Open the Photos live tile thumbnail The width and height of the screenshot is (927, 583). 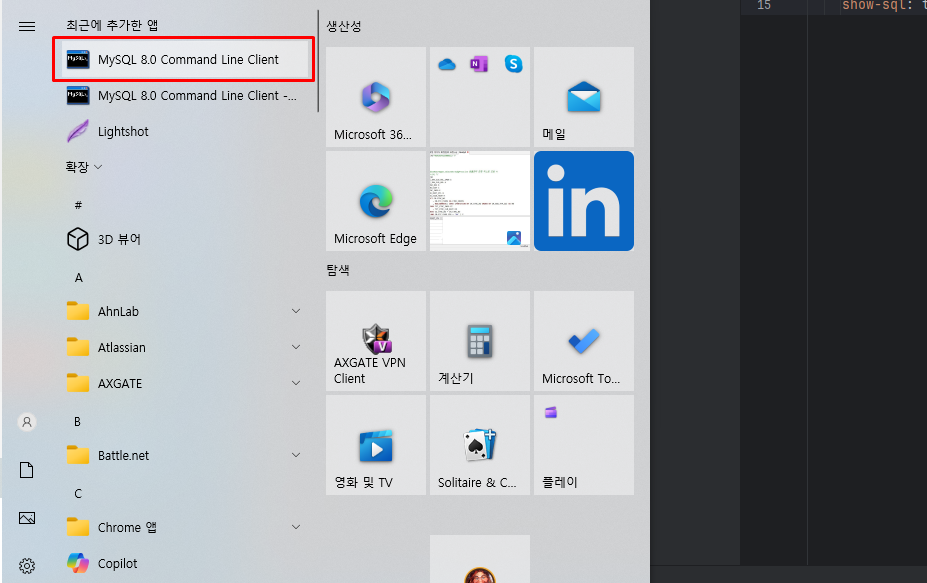pyautogui.click(x=480, y=201)
